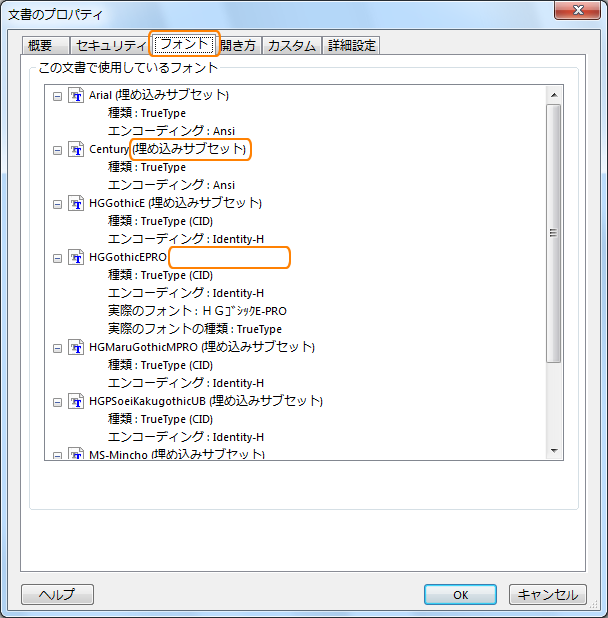
Task: Click 種類 : TrueType (CID) under HGPSoeiKakugothicUB
Action: (160, 419)
